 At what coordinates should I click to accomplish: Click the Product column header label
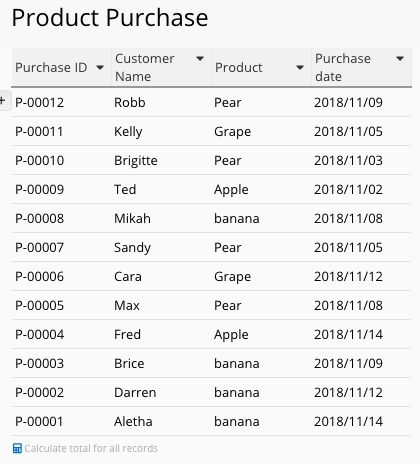(239, 68)
